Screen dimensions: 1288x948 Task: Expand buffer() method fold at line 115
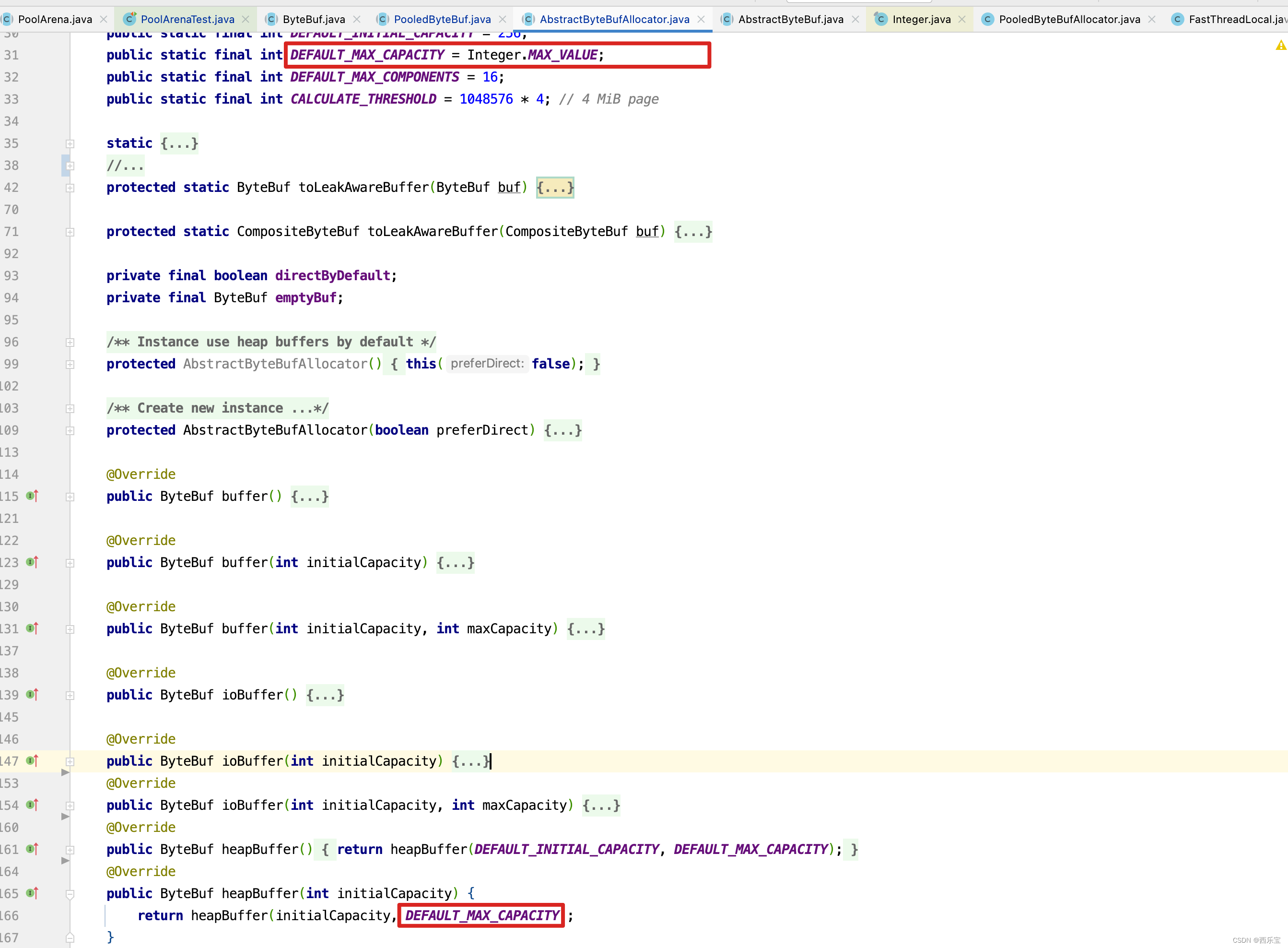pyautogui.click(x=70, y=497)
